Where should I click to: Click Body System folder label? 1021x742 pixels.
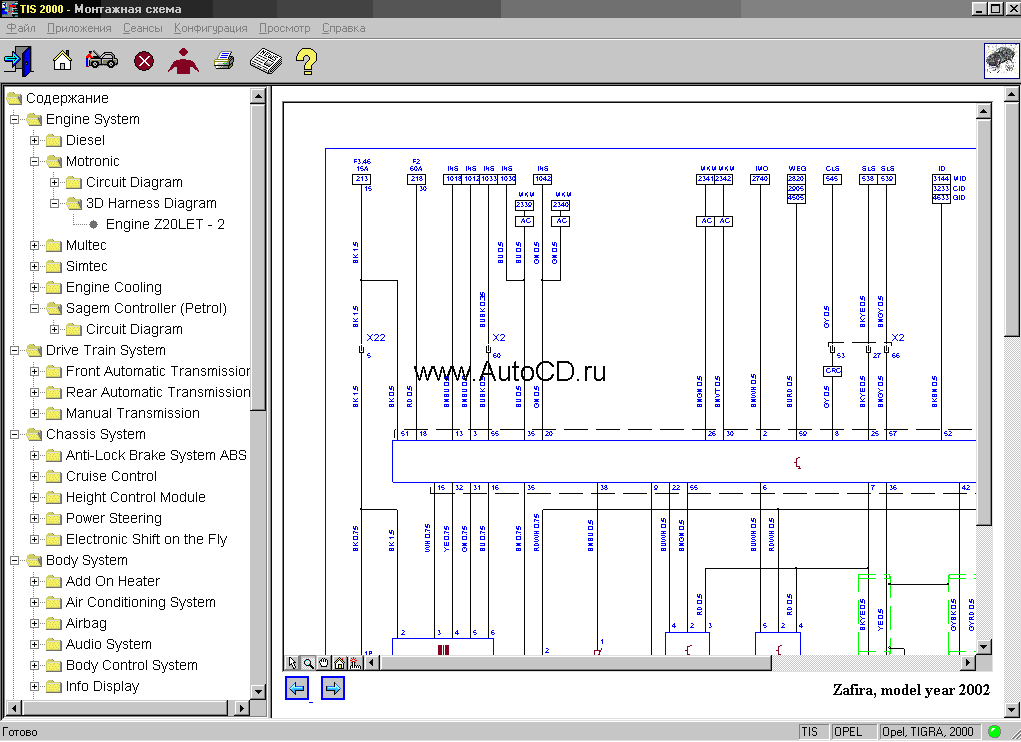coord(87,560)
